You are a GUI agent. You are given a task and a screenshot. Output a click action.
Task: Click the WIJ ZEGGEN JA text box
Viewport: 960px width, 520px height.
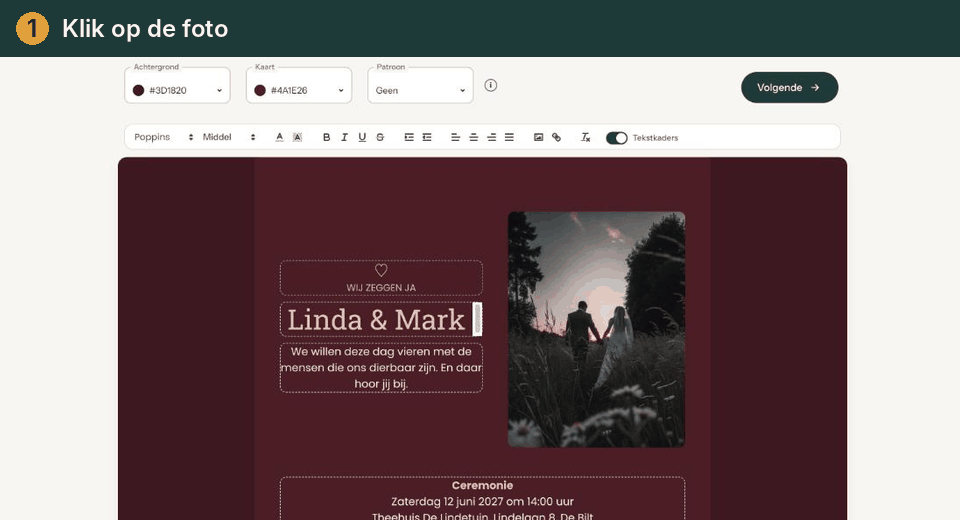[381, 278]
